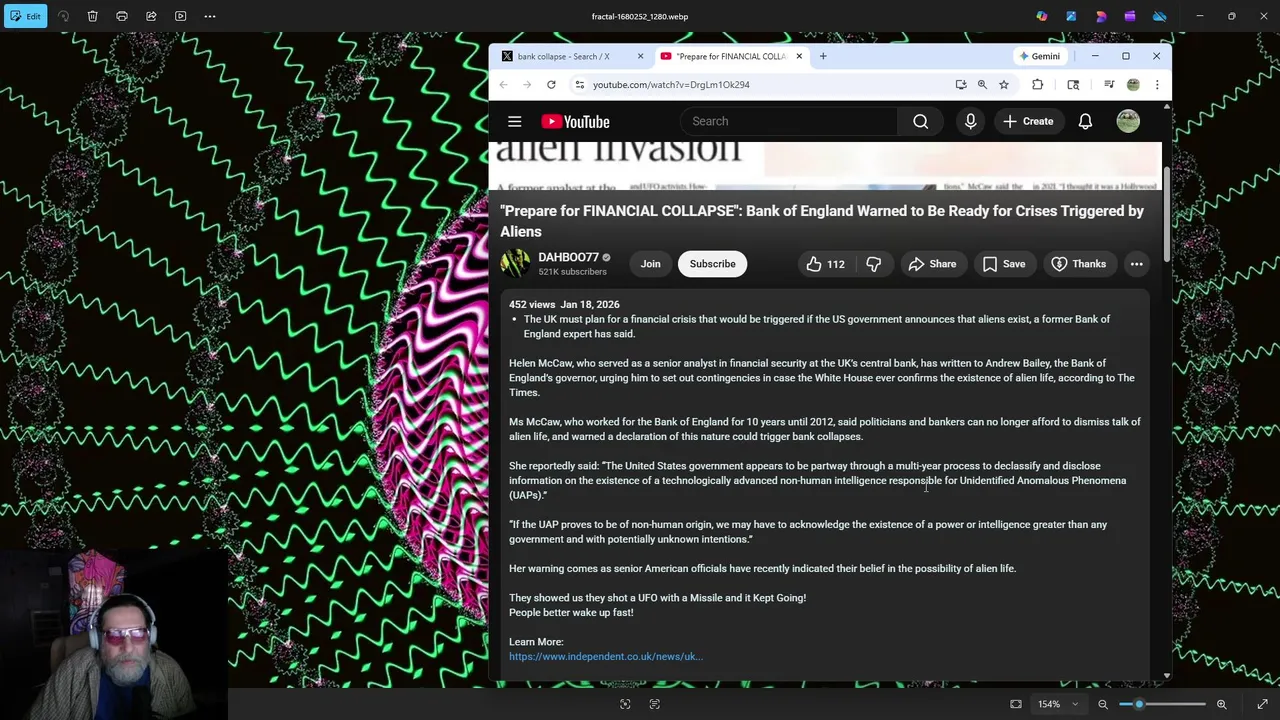
Task: Open video 'More actions' three-dot button
Action: [x=1137, y=264]
